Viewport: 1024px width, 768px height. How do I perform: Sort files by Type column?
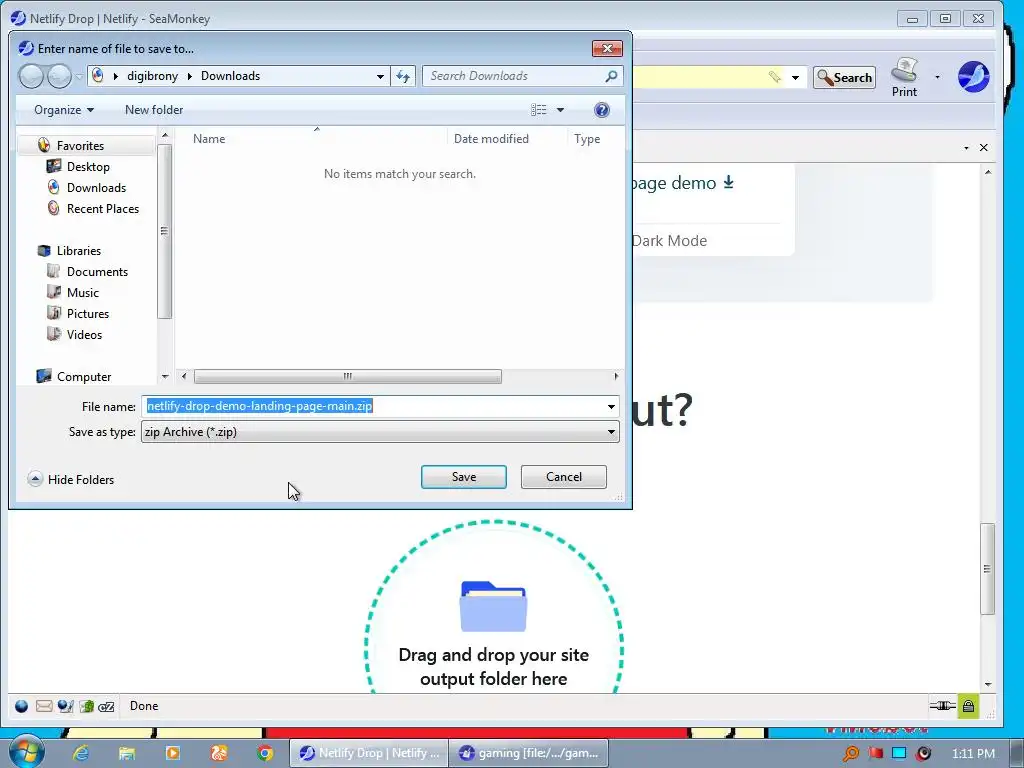[586, 138]
